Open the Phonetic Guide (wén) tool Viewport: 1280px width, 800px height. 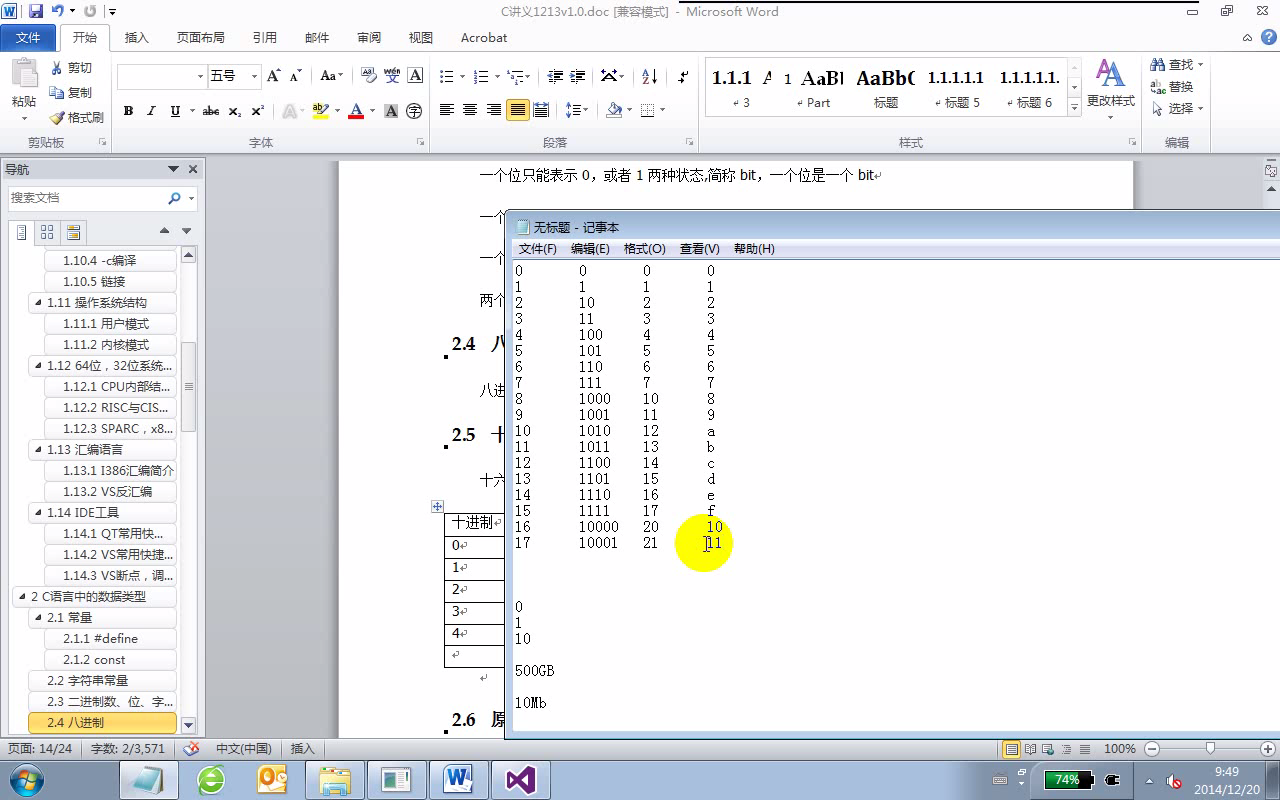pyautogui.click(x=392, y=76)
